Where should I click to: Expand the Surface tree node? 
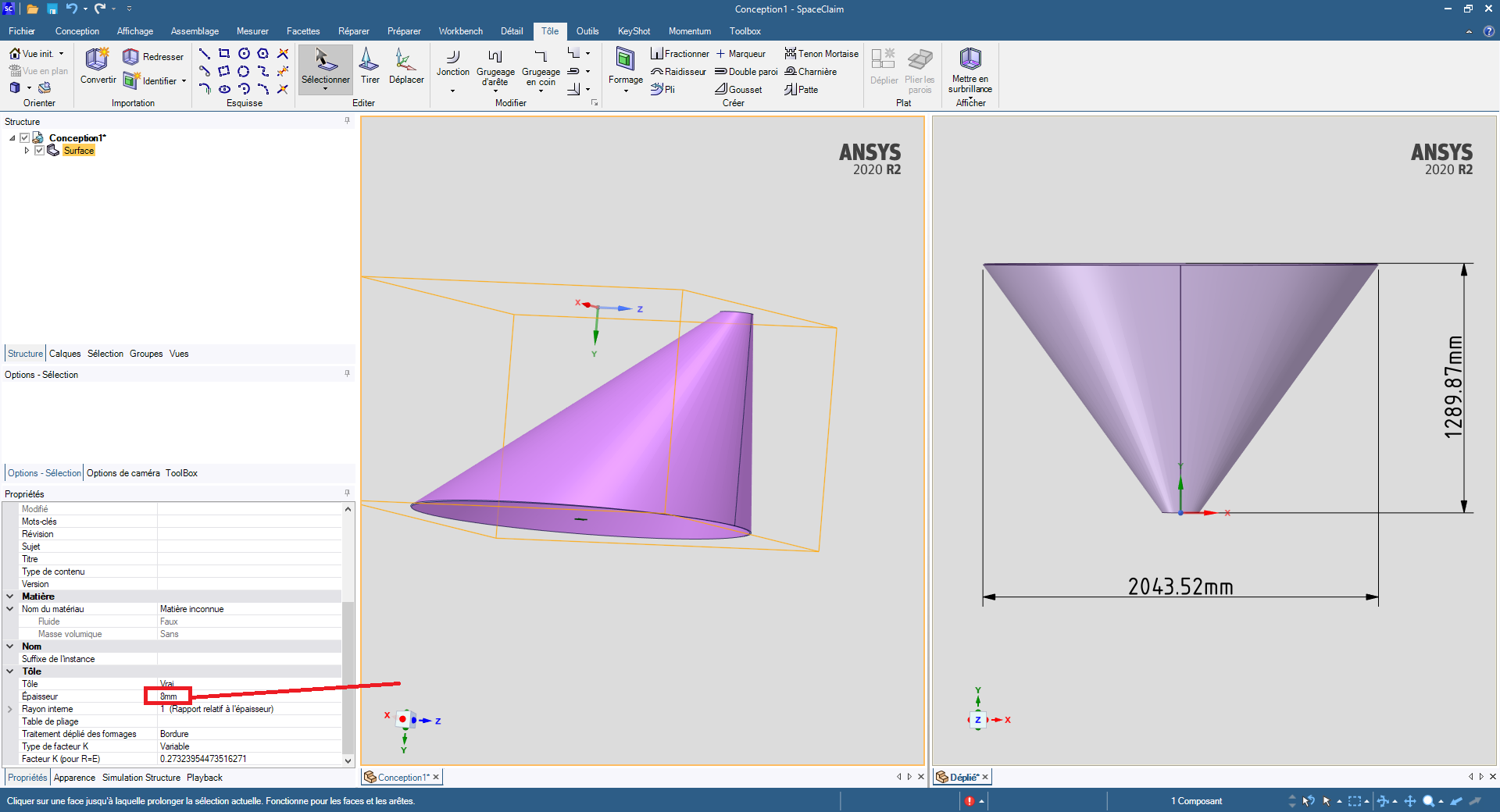(x=27, y=151)
